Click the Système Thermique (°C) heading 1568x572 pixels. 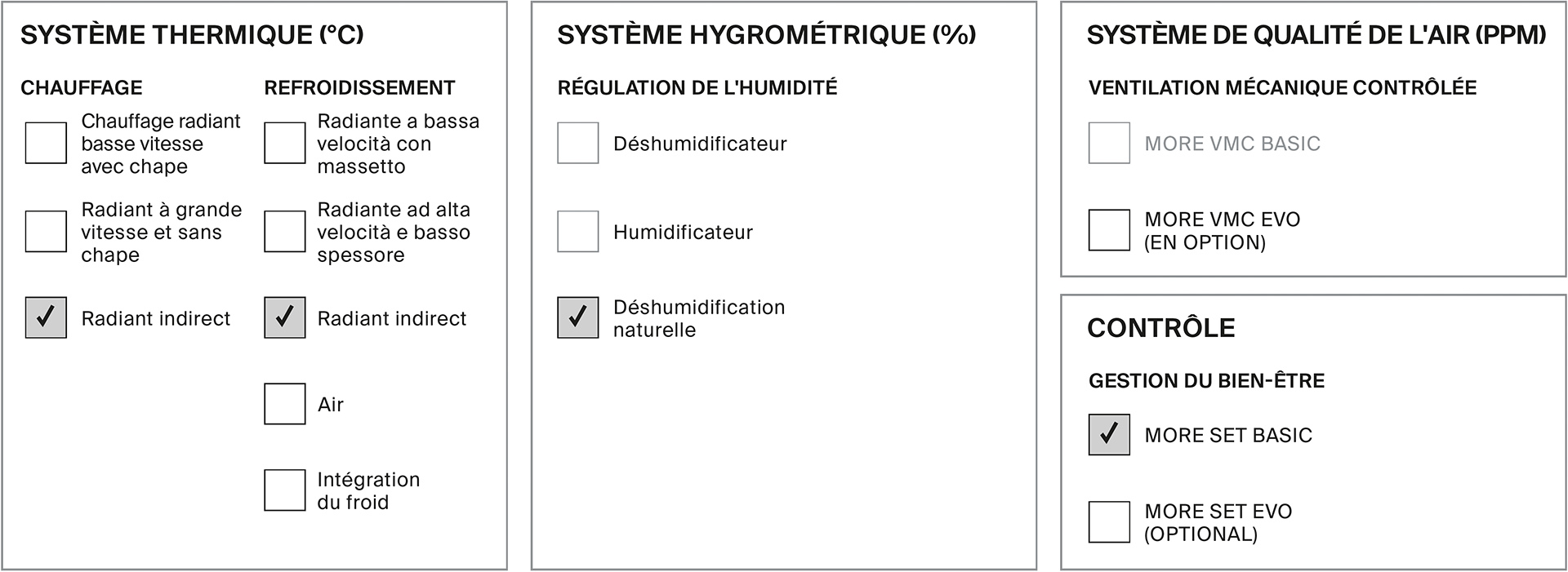click(192, 35)
